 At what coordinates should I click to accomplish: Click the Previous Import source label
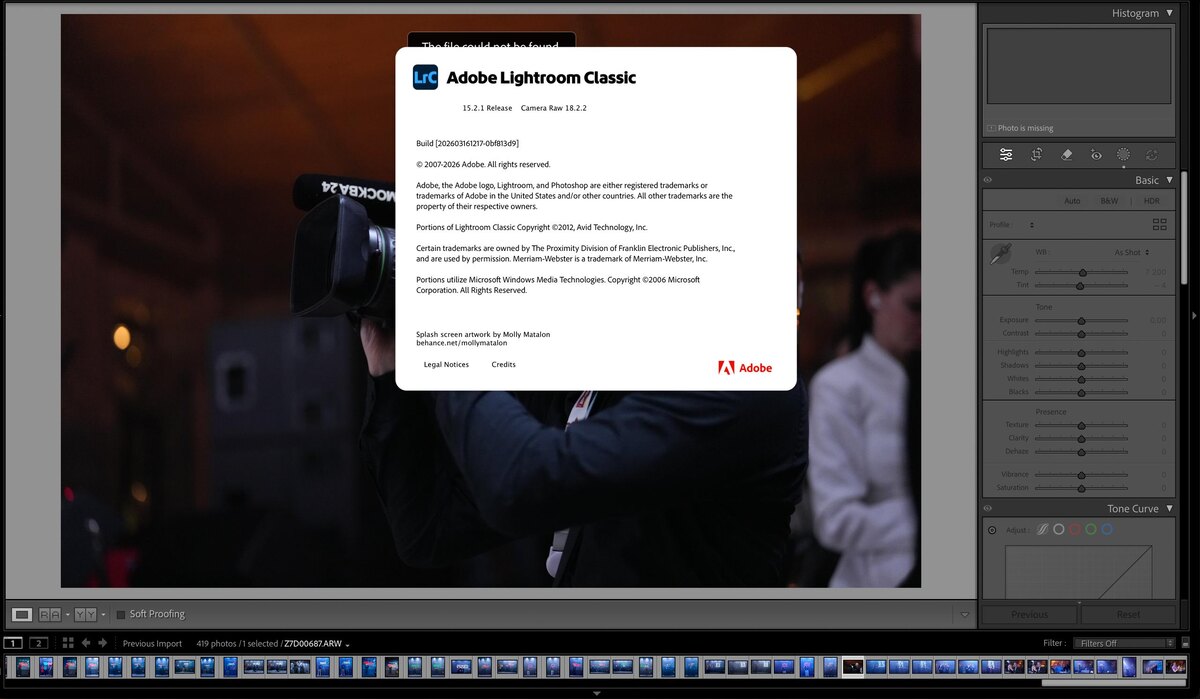click(152, 644)
